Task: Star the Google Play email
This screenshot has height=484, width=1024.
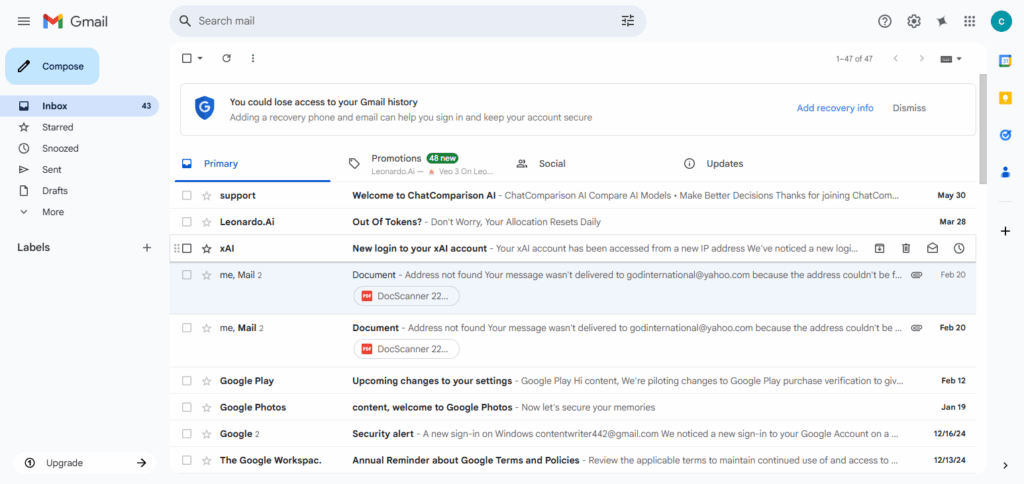Action: (x=206, y=381)
